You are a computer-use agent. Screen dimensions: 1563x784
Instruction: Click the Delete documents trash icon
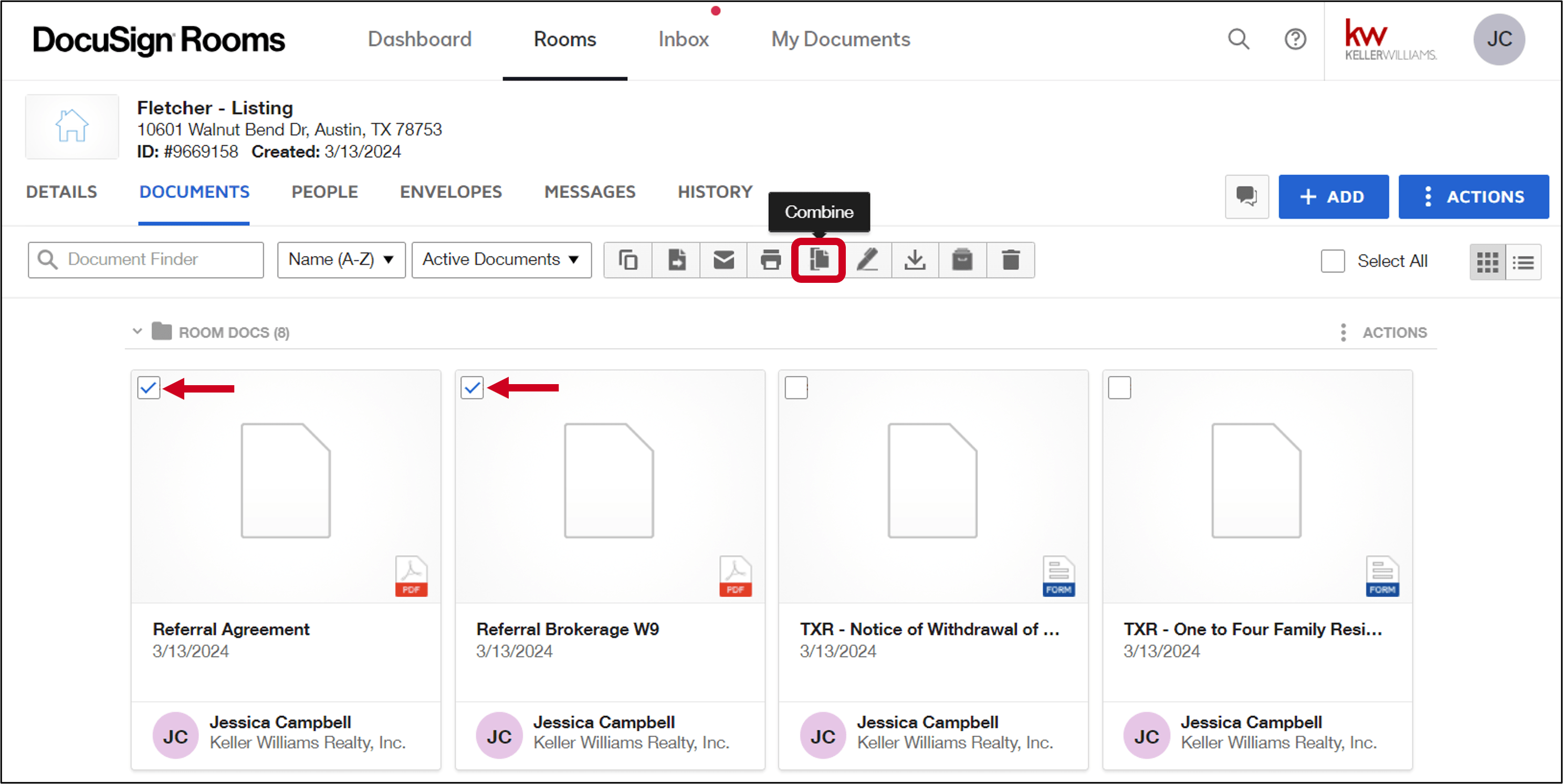coord(1010,260)
